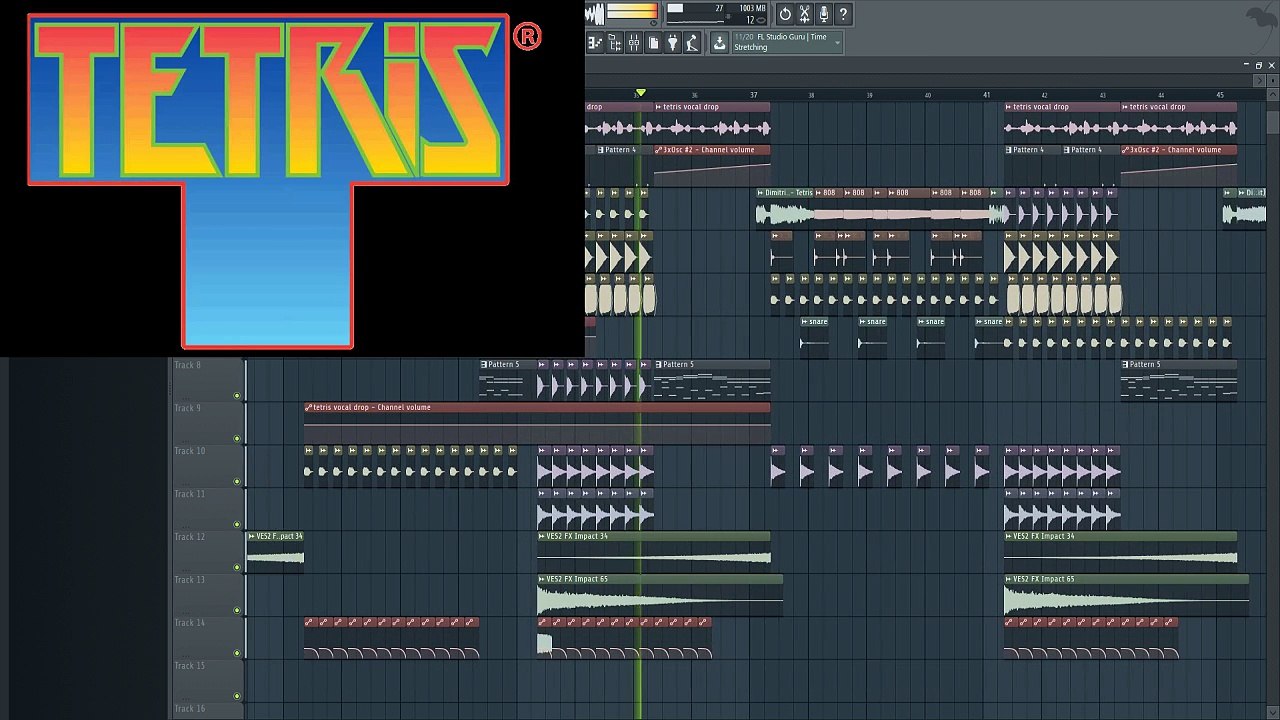This screenshot has height=720, width=1280.
Task: Jump to bar 41 on the timeline ruler
Action: coord(987,95)
